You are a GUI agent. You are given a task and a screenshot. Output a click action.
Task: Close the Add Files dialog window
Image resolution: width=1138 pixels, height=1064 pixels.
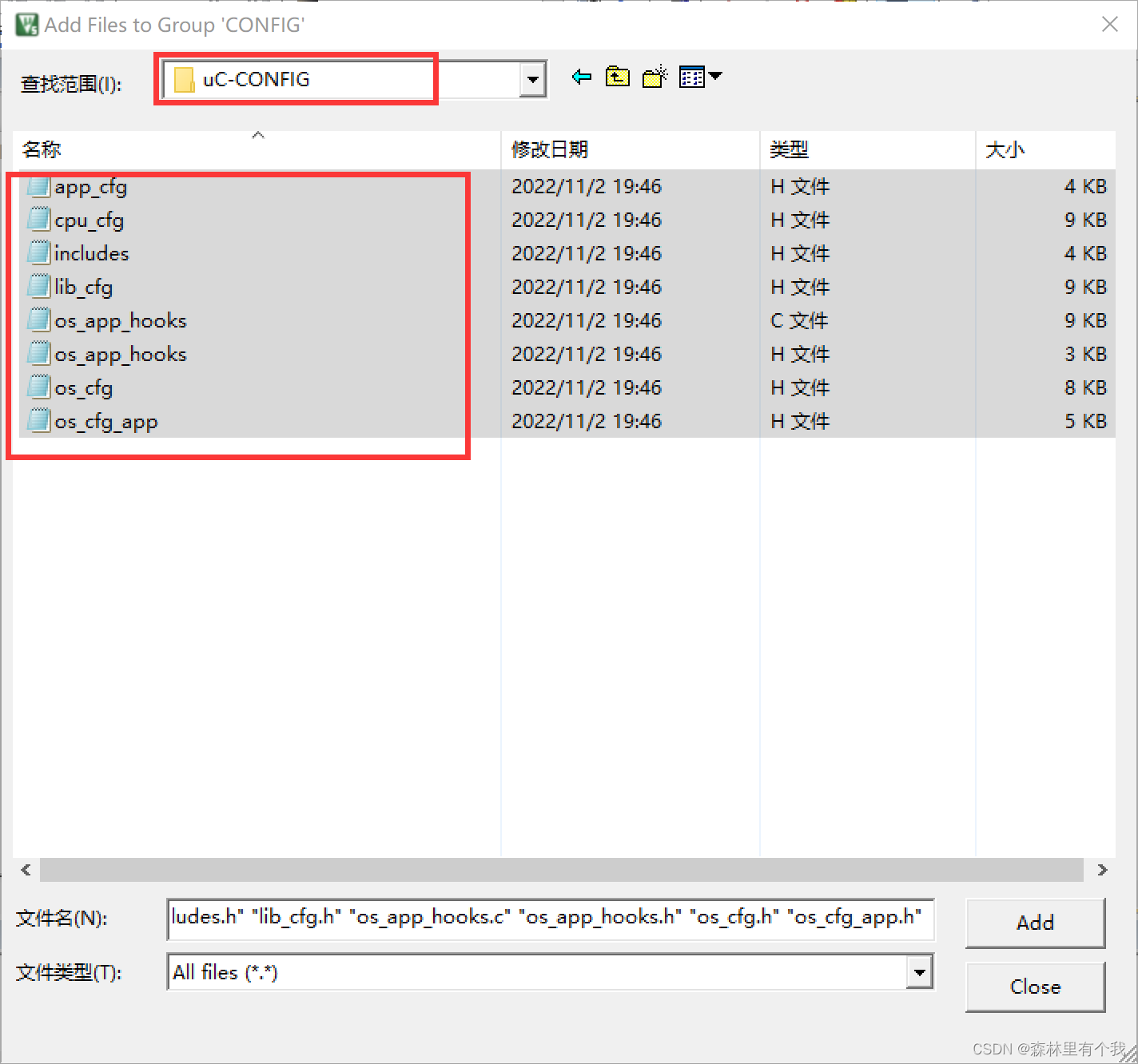point(1110,25)
